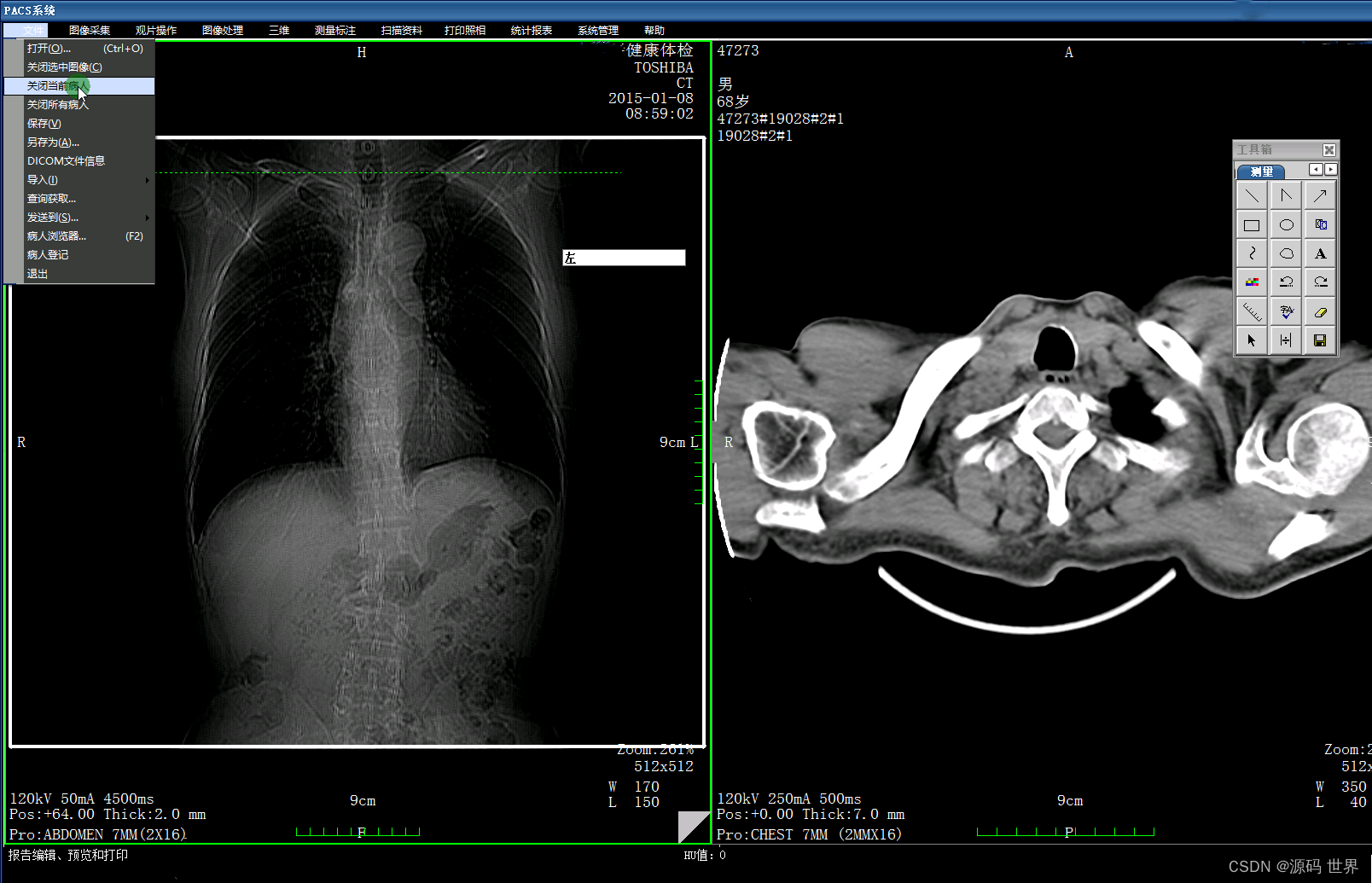
Task: Open the 图像采集 menu
Action: tap(90, 31)
